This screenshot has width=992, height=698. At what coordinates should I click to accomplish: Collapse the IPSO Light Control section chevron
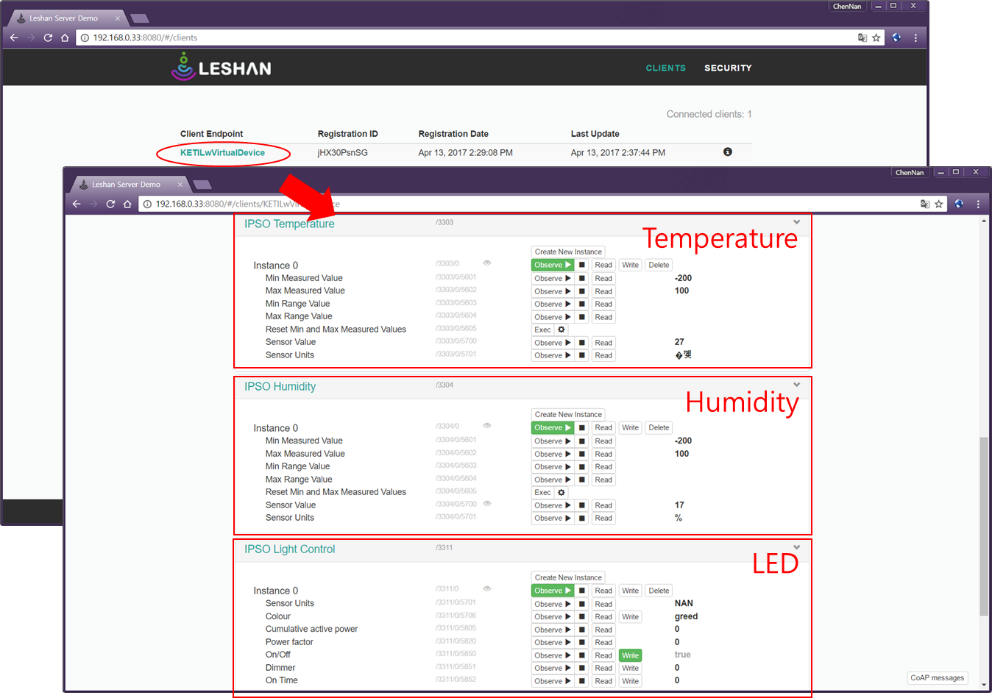point(797,547)
